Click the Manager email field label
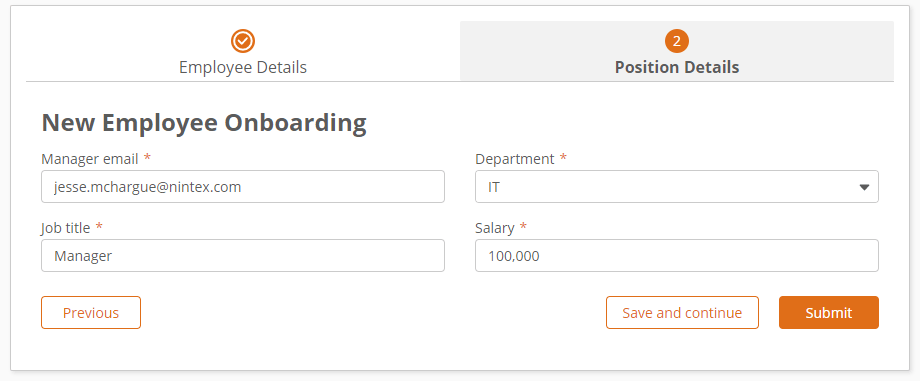Screen dimensions: 920x381 90,159
